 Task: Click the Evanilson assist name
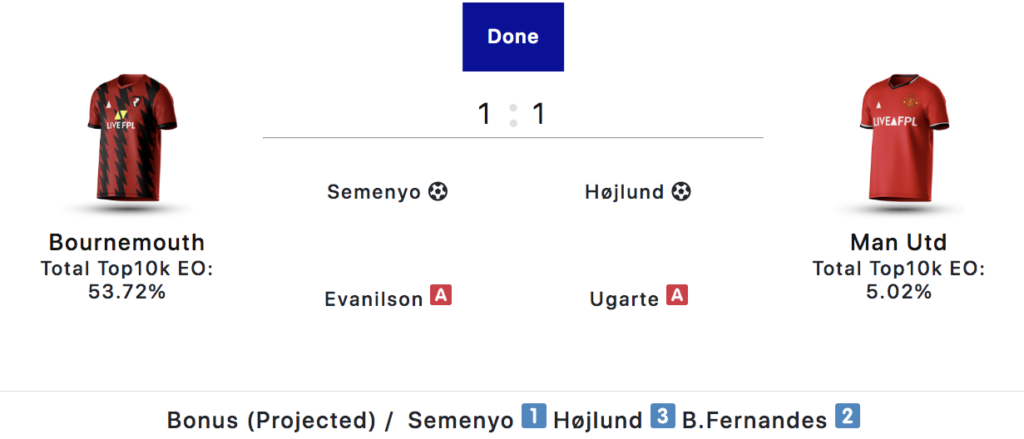point(374,298)
